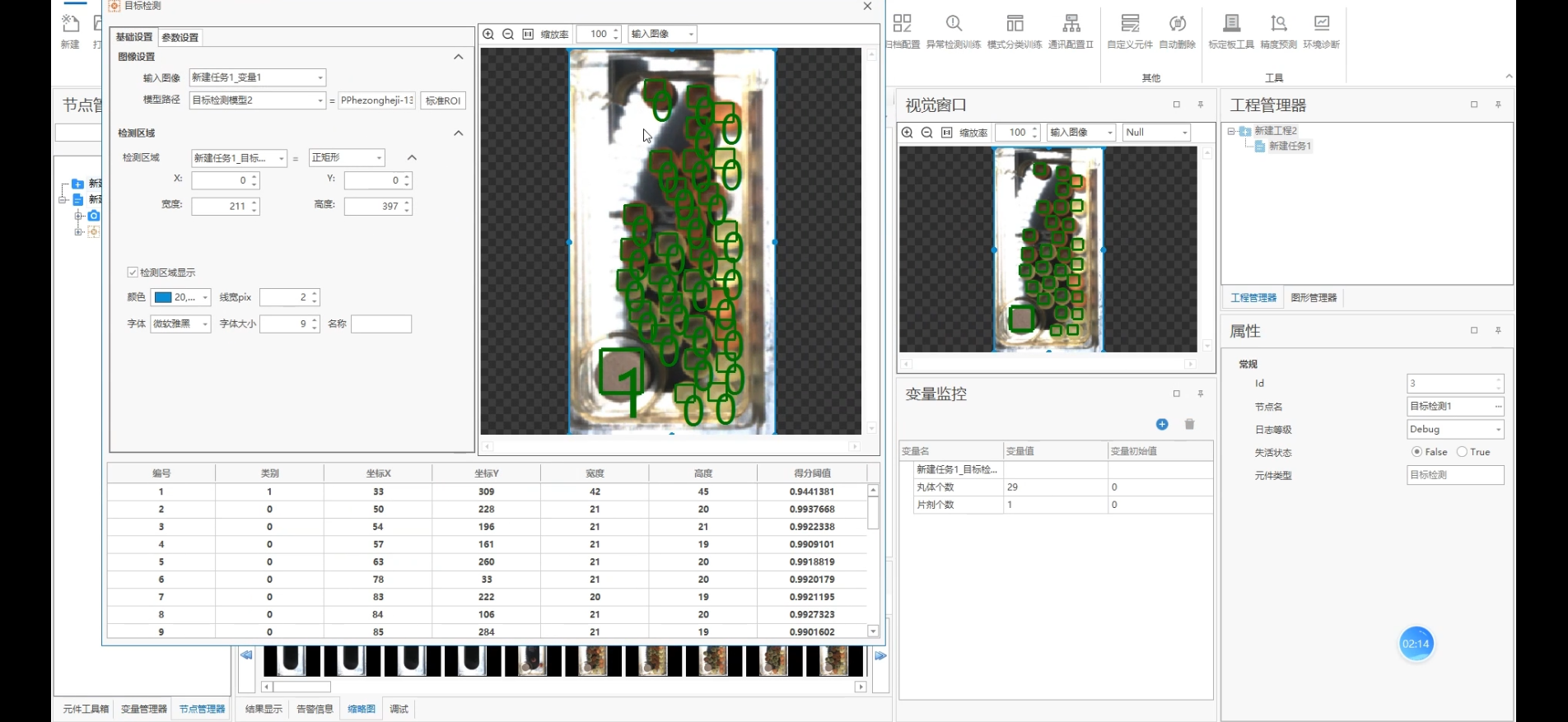
Task: Fit the 目标检测 dialog image to 1:1
Action: pyautogui.click(x=528, y=34)
